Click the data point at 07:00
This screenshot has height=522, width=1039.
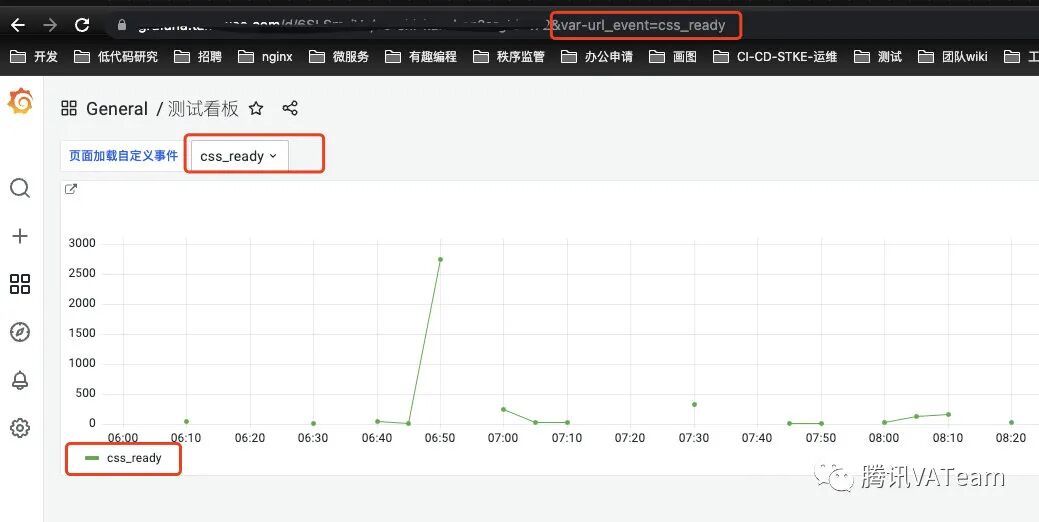pos(504,409)
